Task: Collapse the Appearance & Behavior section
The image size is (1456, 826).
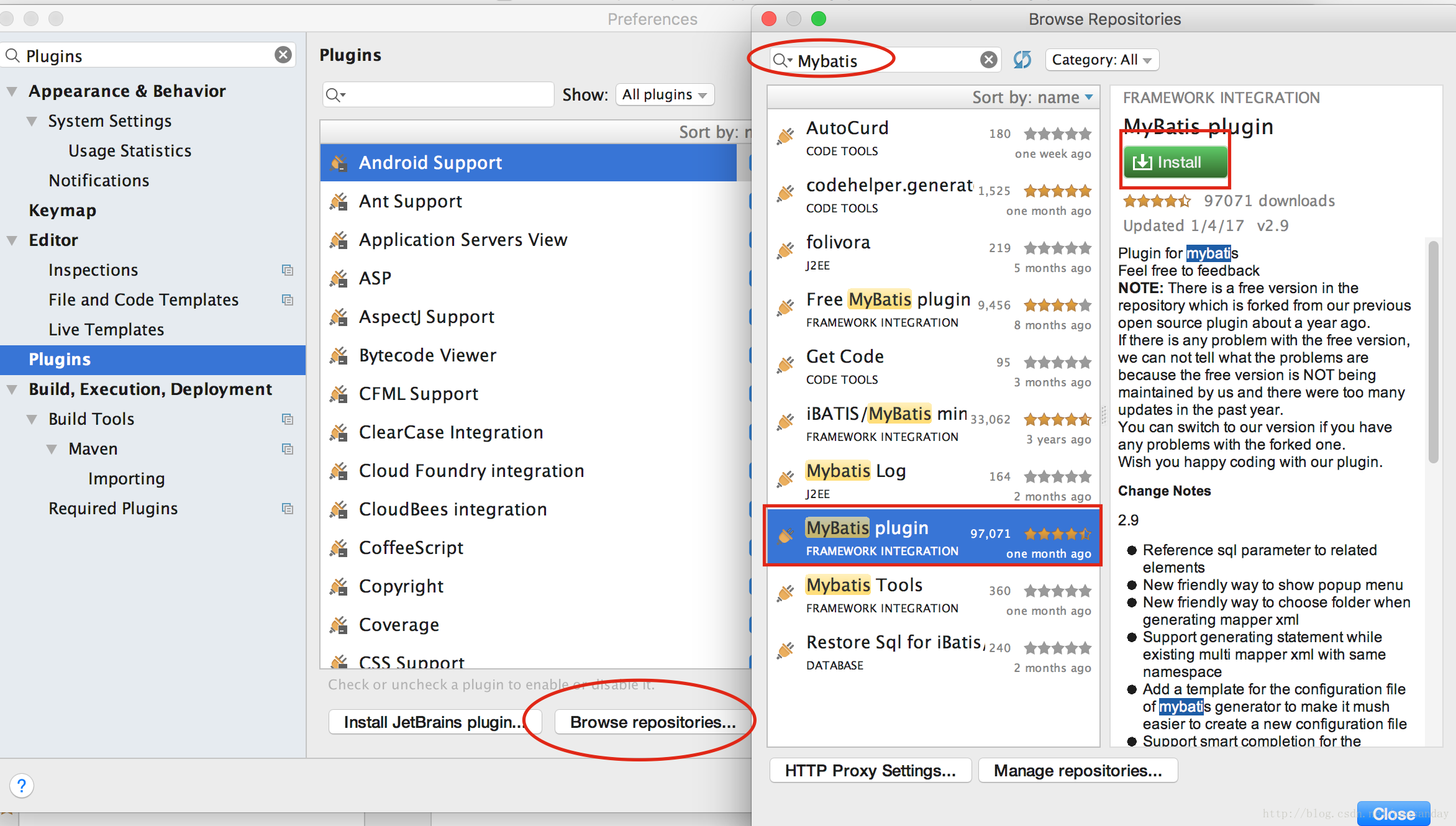Action: (12, 91)
